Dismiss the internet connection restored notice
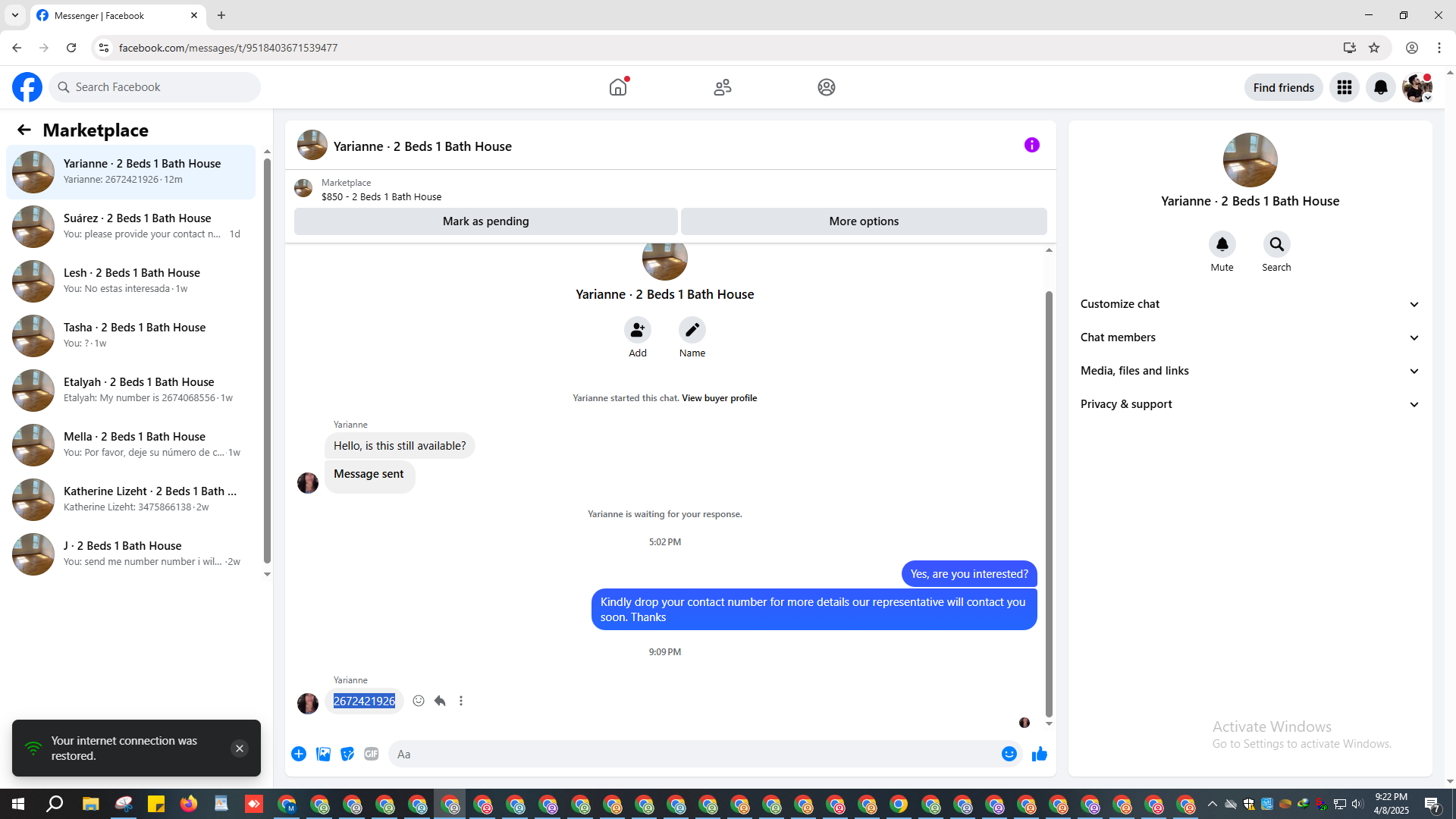The width and height of the screenshot is (1456, 819). click(239, 748)
